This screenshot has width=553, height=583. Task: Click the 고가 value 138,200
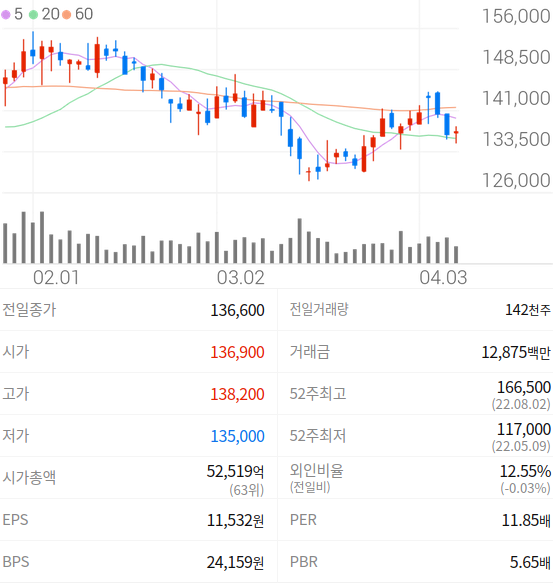click(237, 394)
